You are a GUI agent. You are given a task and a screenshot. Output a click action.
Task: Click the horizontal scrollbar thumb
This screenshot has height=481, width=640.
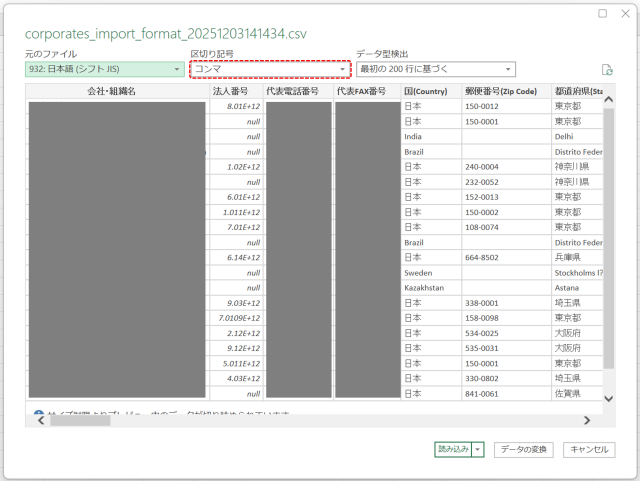click(80, 421)
